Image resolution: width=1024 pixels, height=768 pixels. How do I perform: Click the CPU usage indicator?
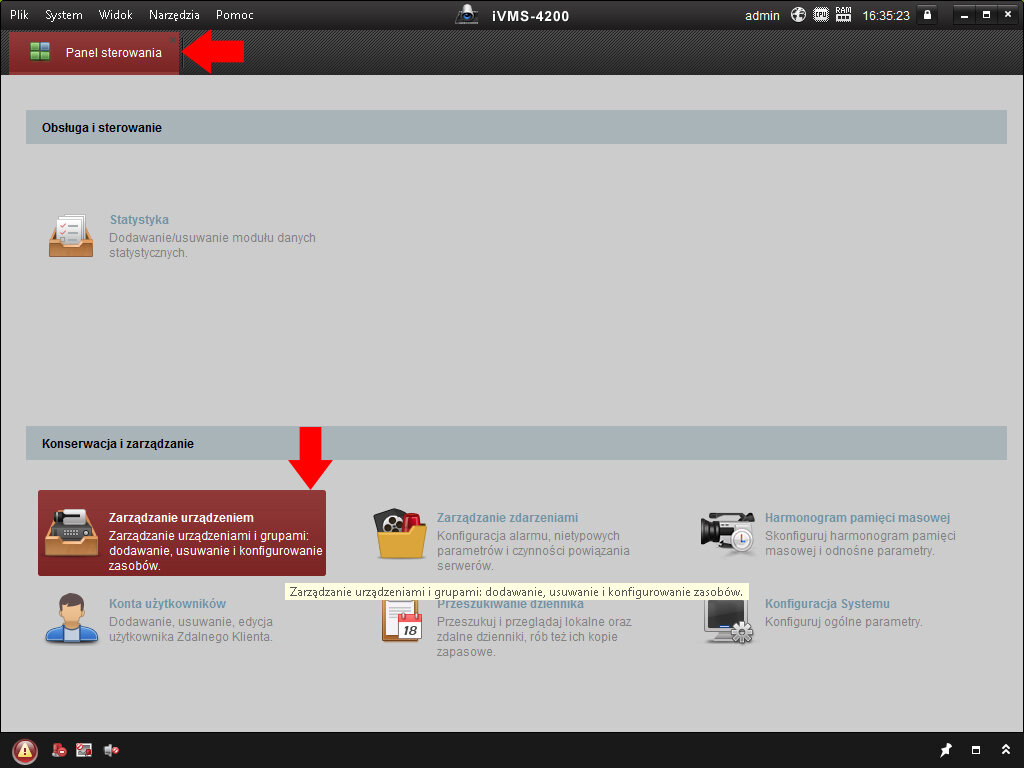click(821, 15)
